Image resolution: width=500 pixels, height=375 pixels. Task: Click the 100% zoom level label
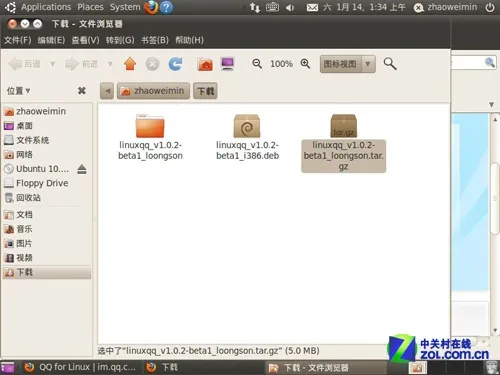tap(281, 64)
